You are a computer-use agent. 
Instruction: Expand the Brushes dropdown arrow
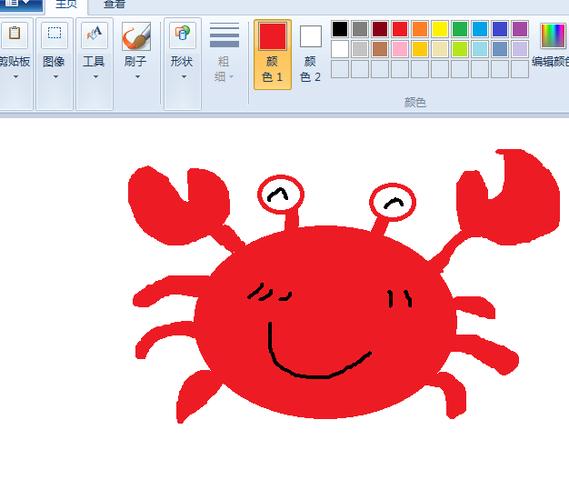tap(138, 77)
